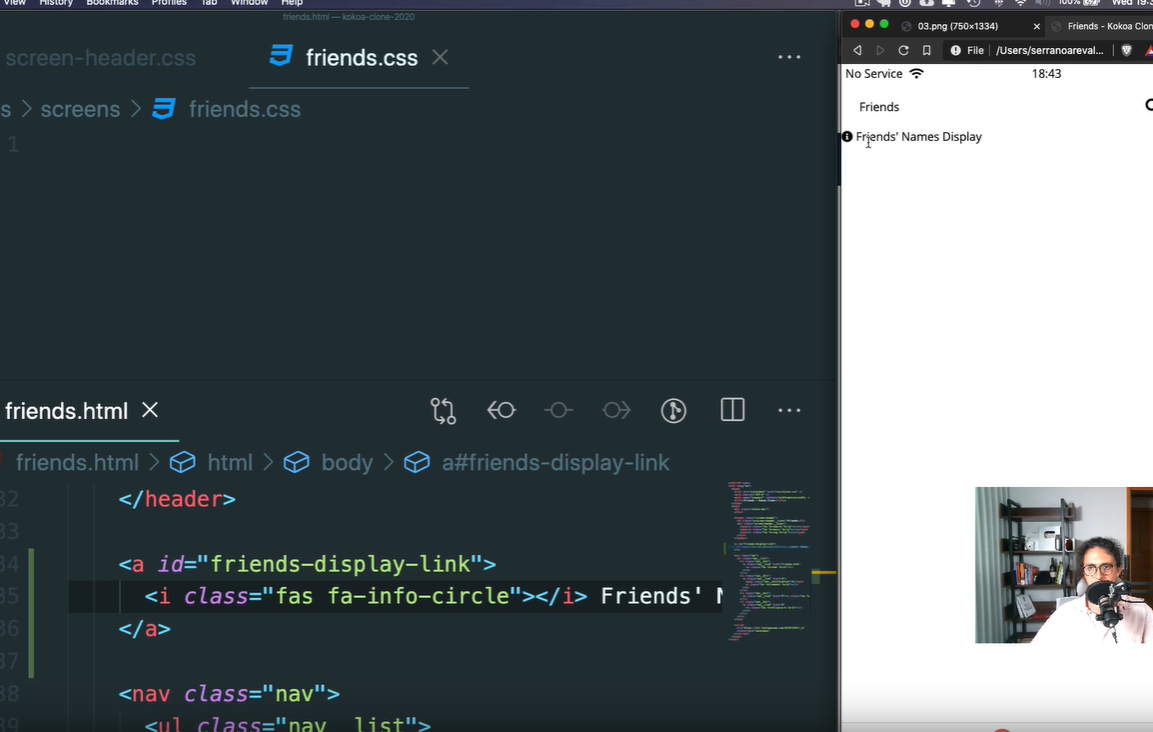Open more actions menu for friends.html editor
This screenshot has height=732, width=1153.
789,411
